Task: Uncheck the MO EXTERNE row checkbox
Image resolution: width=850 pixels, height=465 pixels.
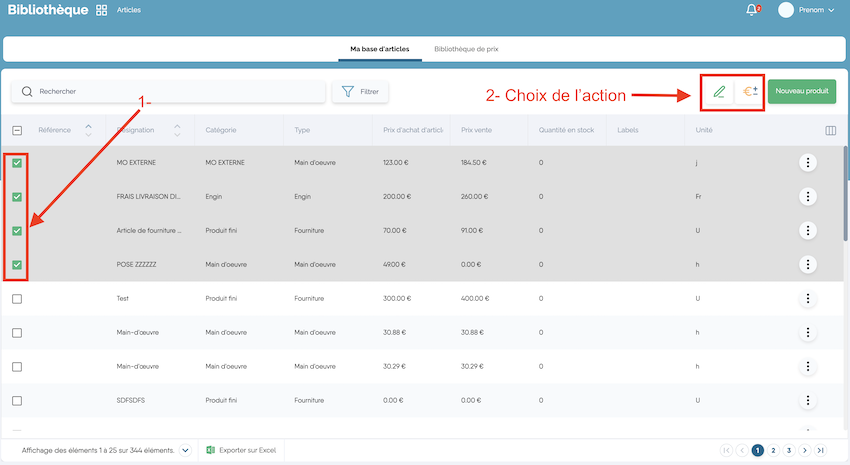Action: pos(17,163)
